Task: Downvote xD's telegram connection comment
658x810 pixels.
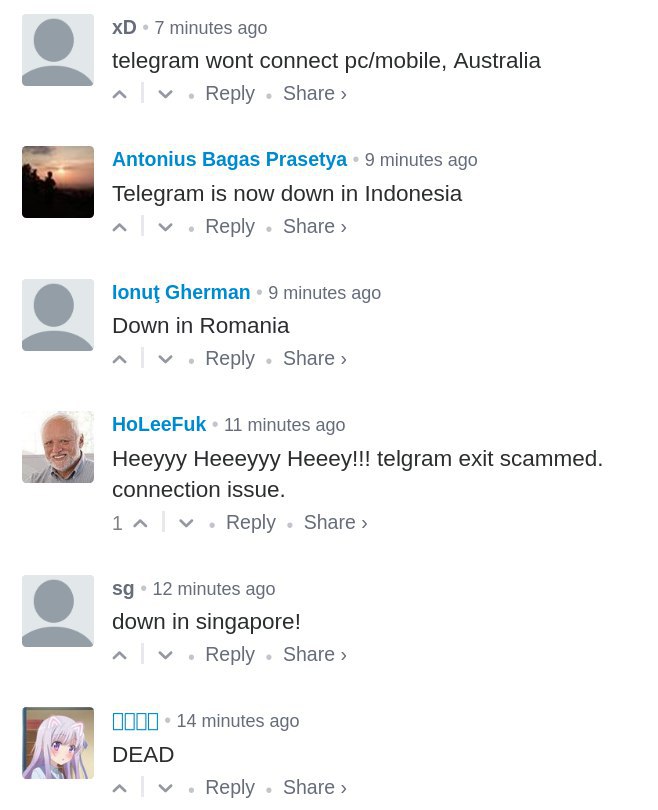Action: (x=165, y=95)
